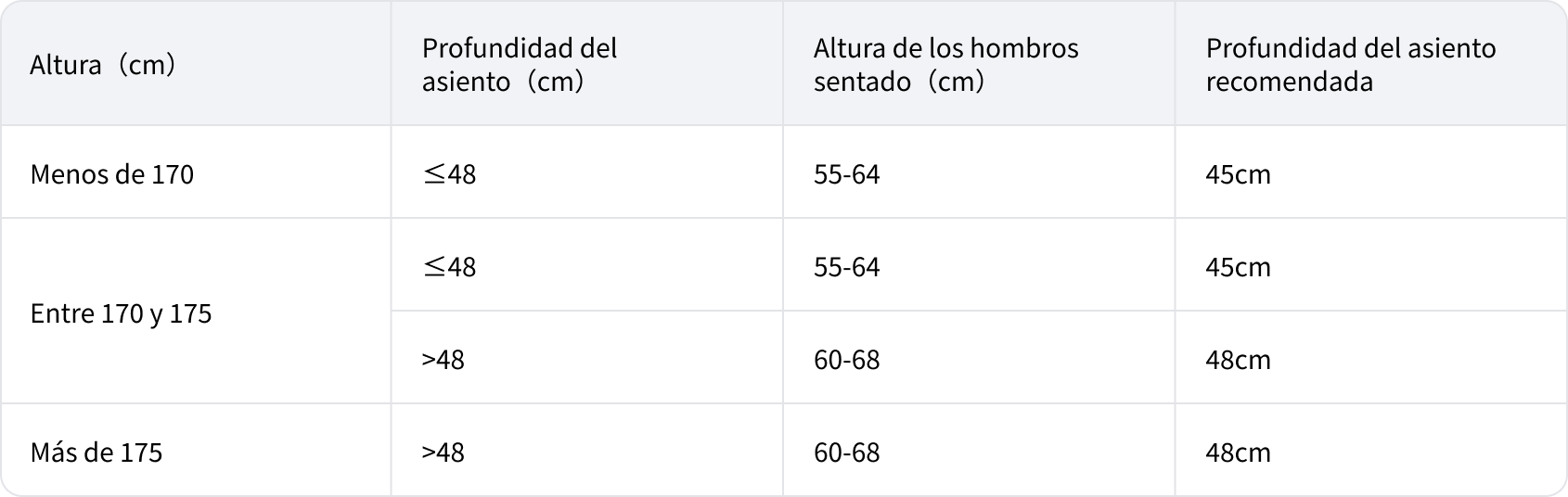This screenshot has width=1568, height=497.
Task: Click 48cm recommended depth for Más de 175
Action: (x=1238, y=452)
